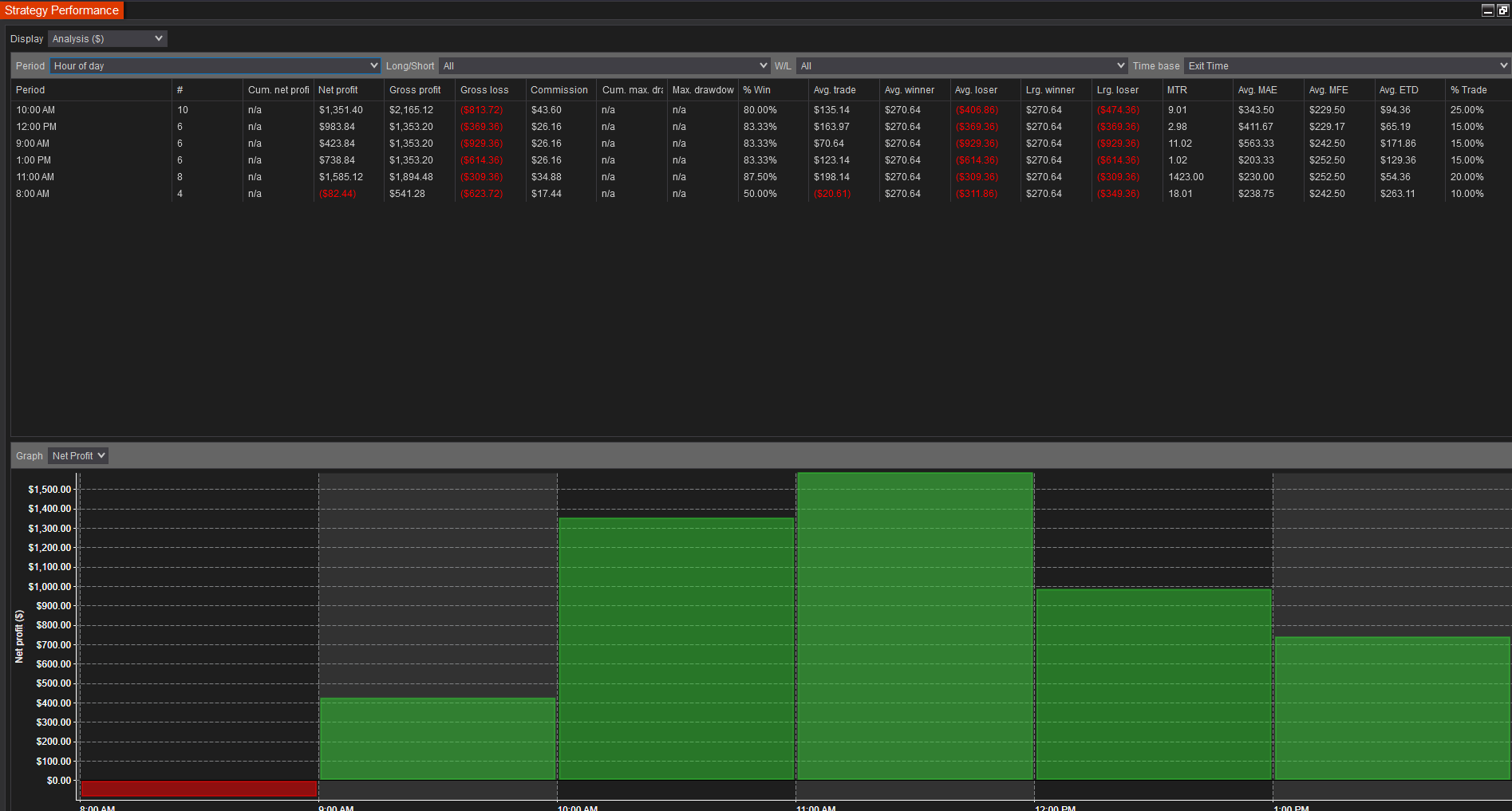Restore the Strategy Performance window
This screenshot has width=1512, height=811.
click(x=1503, y=10)
